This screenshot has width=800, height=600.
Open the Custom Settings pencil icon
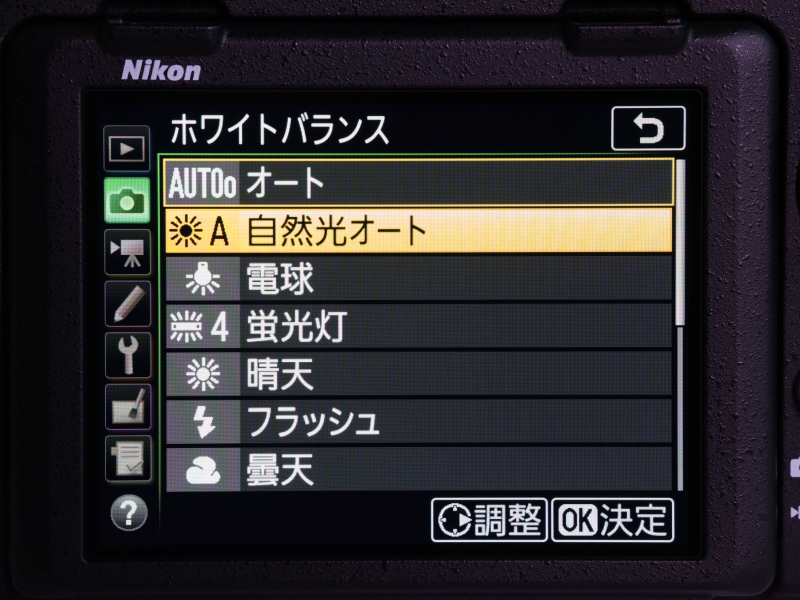point(127,304)
